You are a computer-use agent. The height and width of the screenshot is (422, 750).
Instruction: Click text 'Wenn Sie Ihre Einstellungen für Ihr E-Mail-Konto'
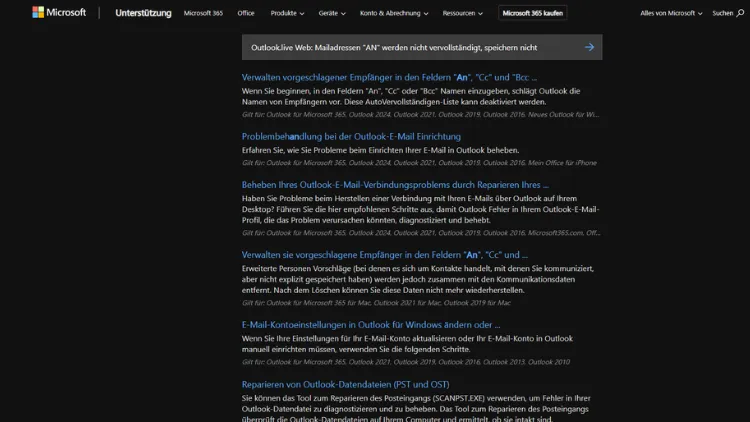[x=407, y=344]
